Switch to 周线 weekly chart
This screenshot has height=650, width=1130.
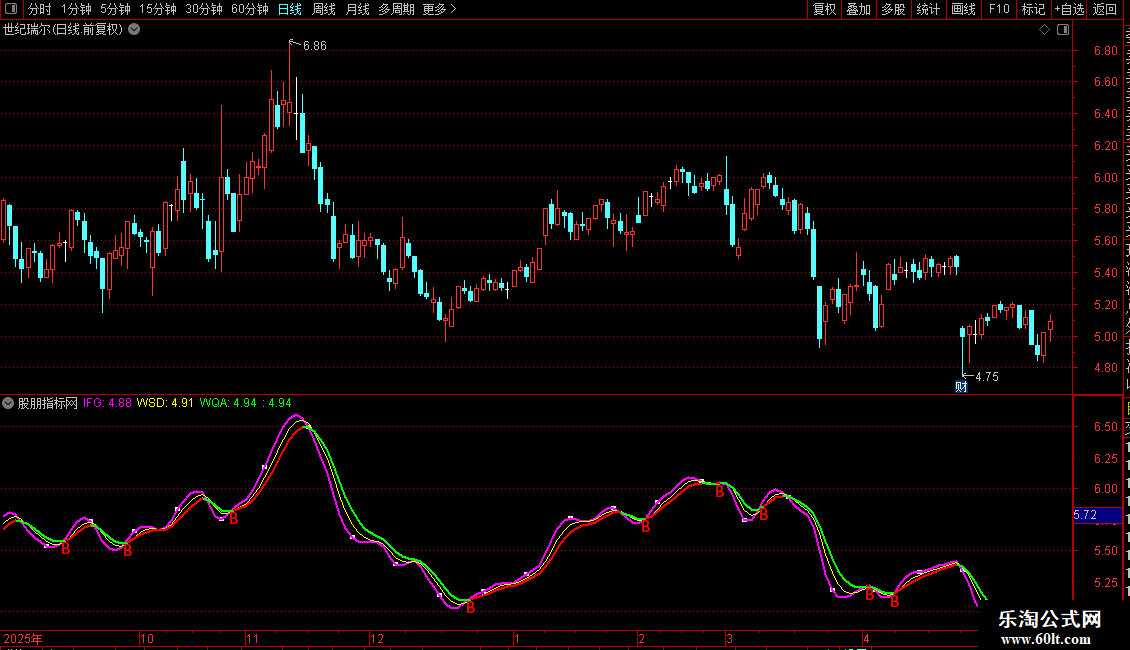[x=324, y=9]
